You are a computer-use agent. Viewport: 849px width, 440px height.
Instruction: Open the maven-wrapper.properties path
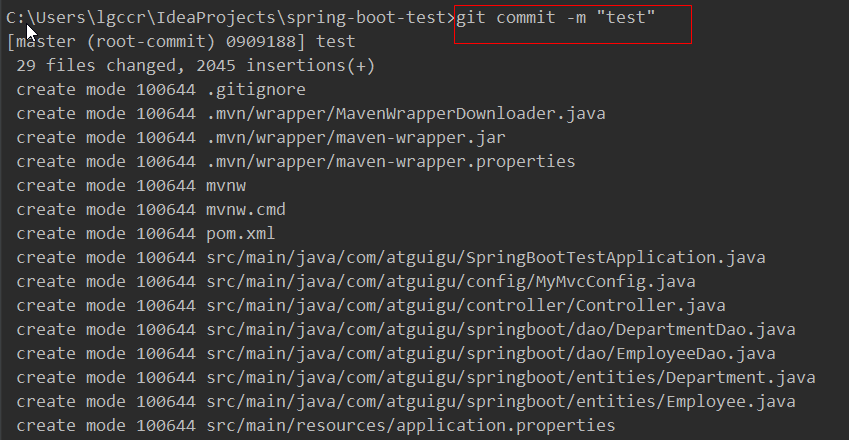[x=391, y=162]
